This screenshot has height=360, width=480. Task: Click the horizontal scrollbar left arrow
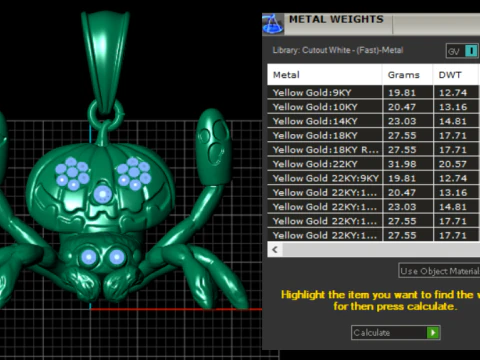click(x=275, y=250)
